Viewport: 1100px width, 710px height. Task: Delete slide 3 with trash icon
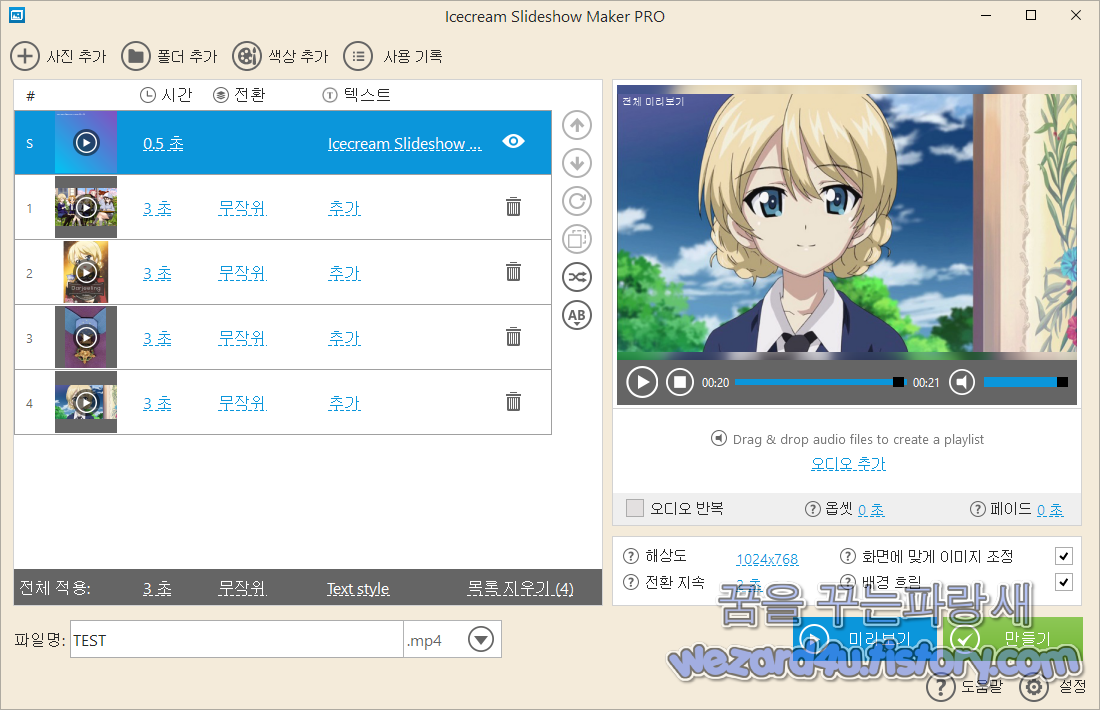[514, 337]
